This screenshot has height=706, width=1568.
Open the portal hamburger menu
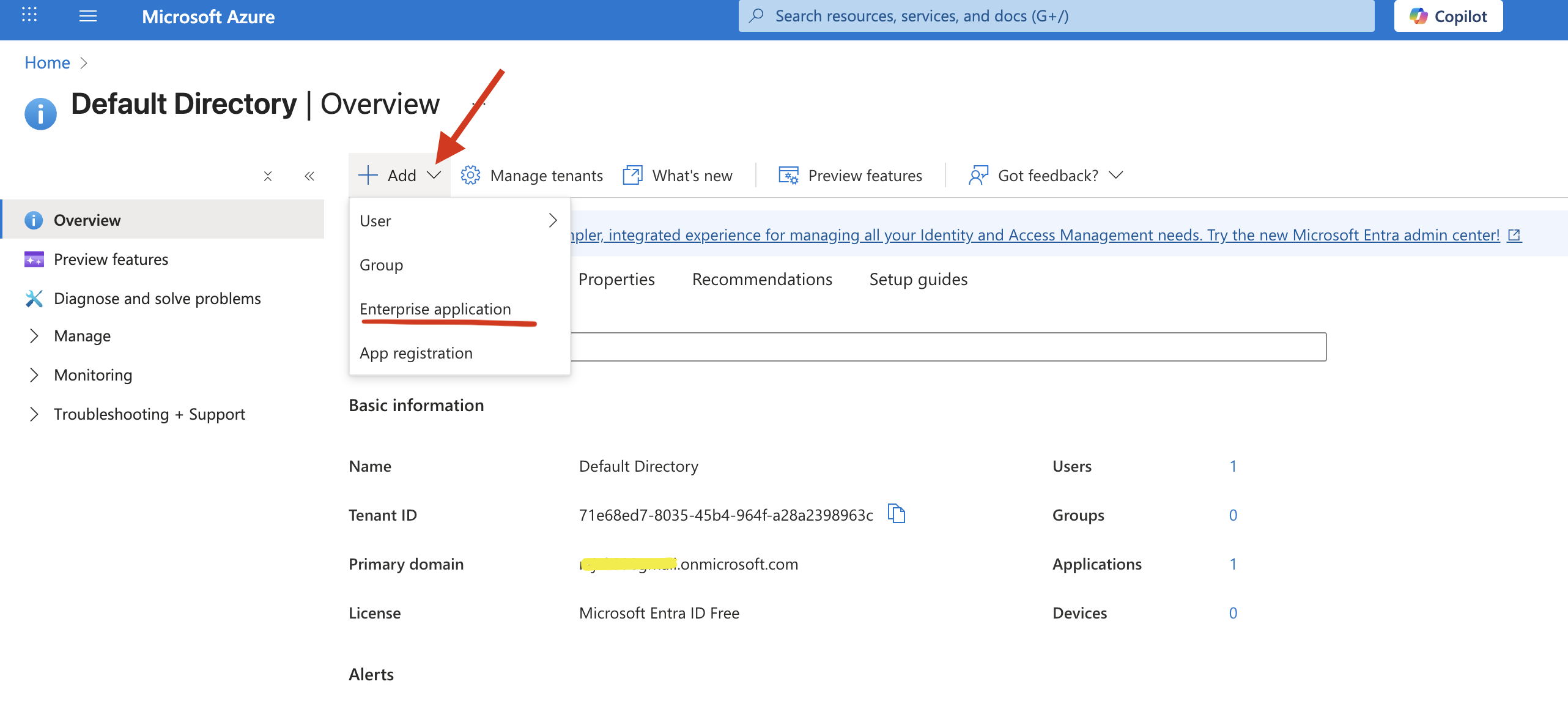(88, 16)
